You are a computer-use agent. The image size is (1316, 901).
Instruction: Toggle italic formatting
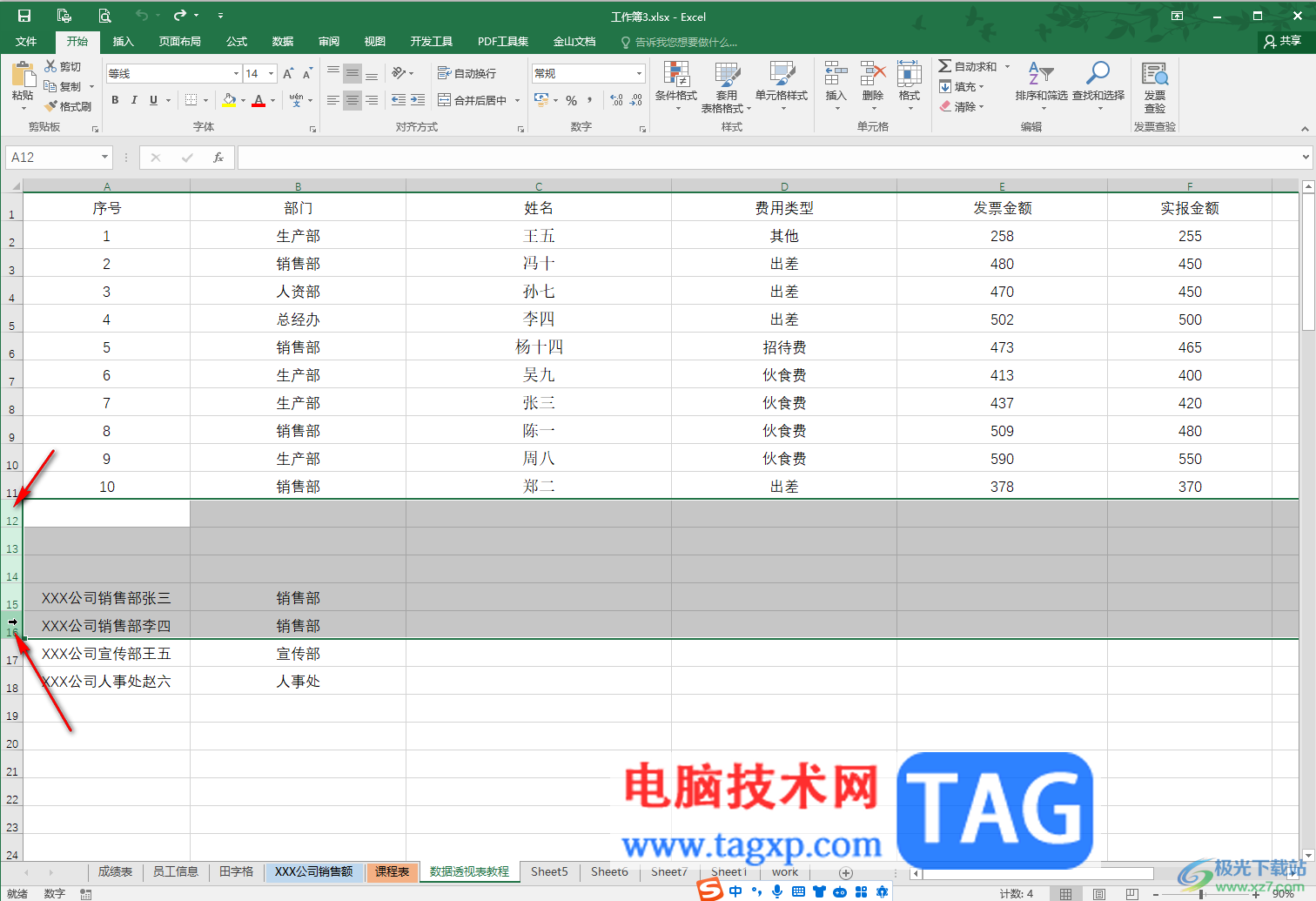click(x=134, y=101)
